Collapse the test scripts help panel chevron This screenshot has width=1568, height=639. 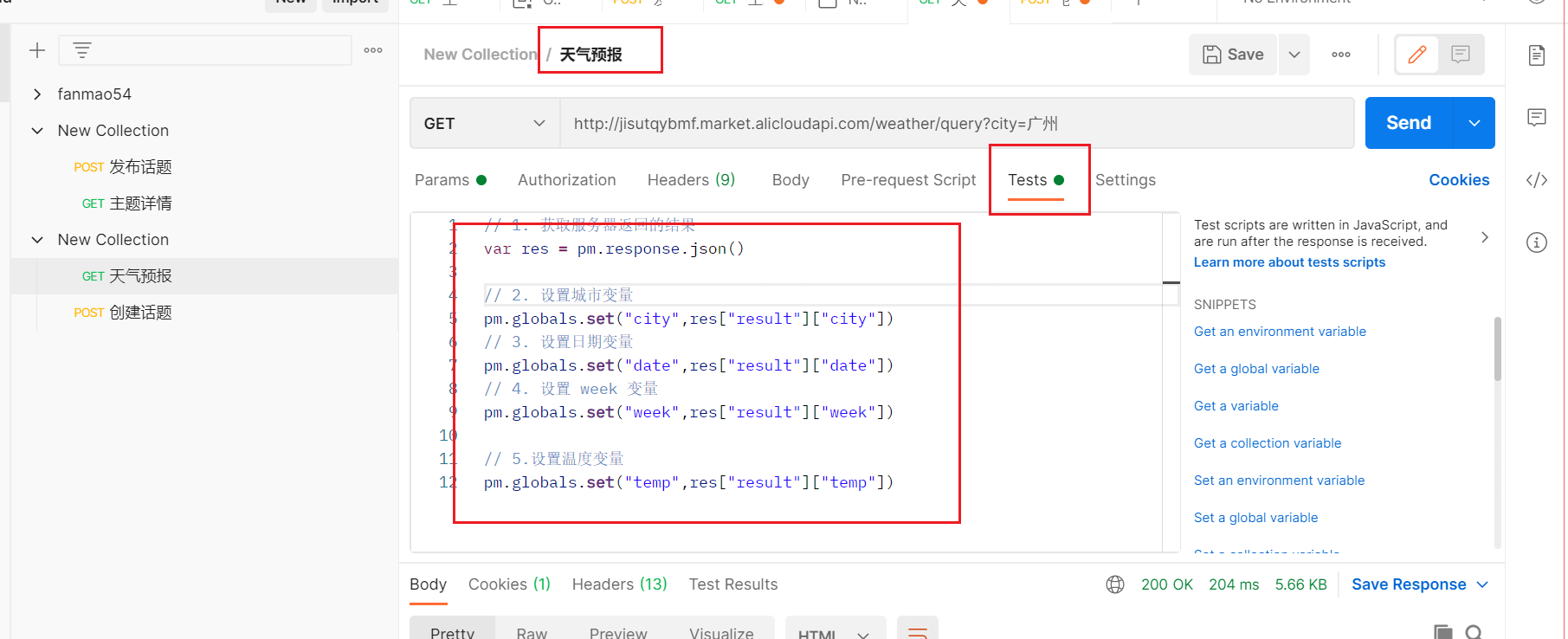(1485, 237)
